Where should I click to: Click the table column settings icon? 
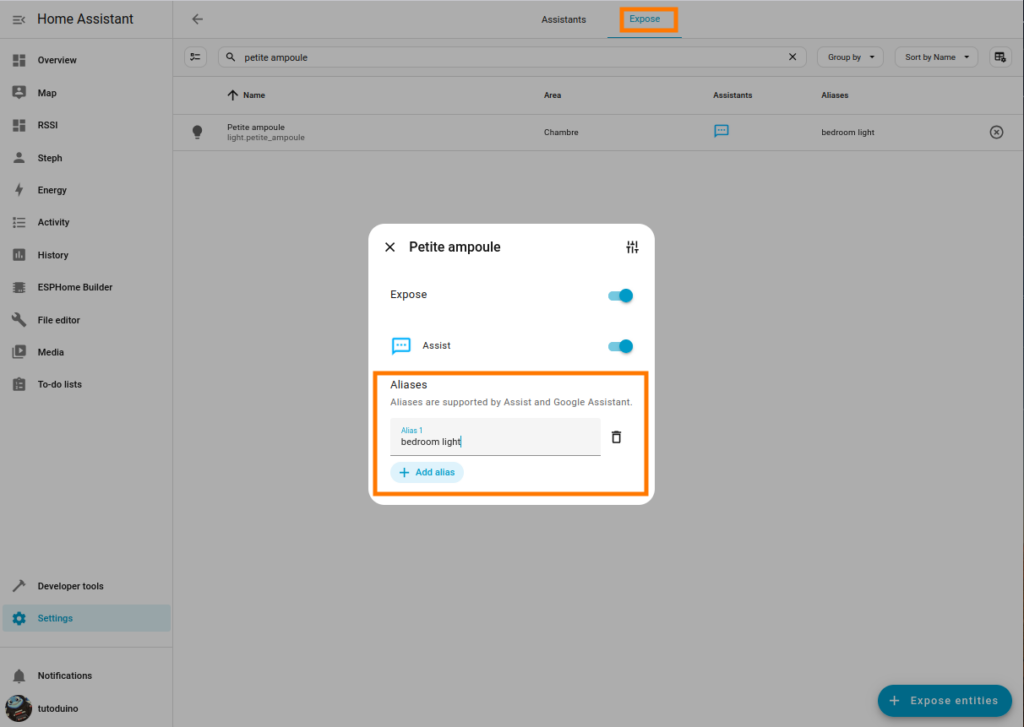999,57
